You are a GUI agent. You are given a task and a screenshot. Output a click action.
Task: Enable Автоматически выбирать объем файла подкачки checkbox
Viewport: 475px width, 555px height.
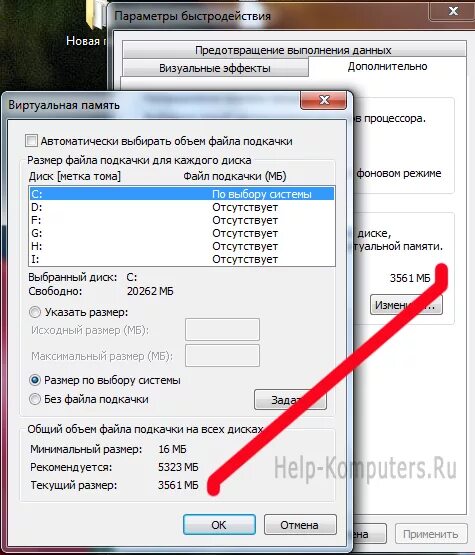(x=31, y=141)
